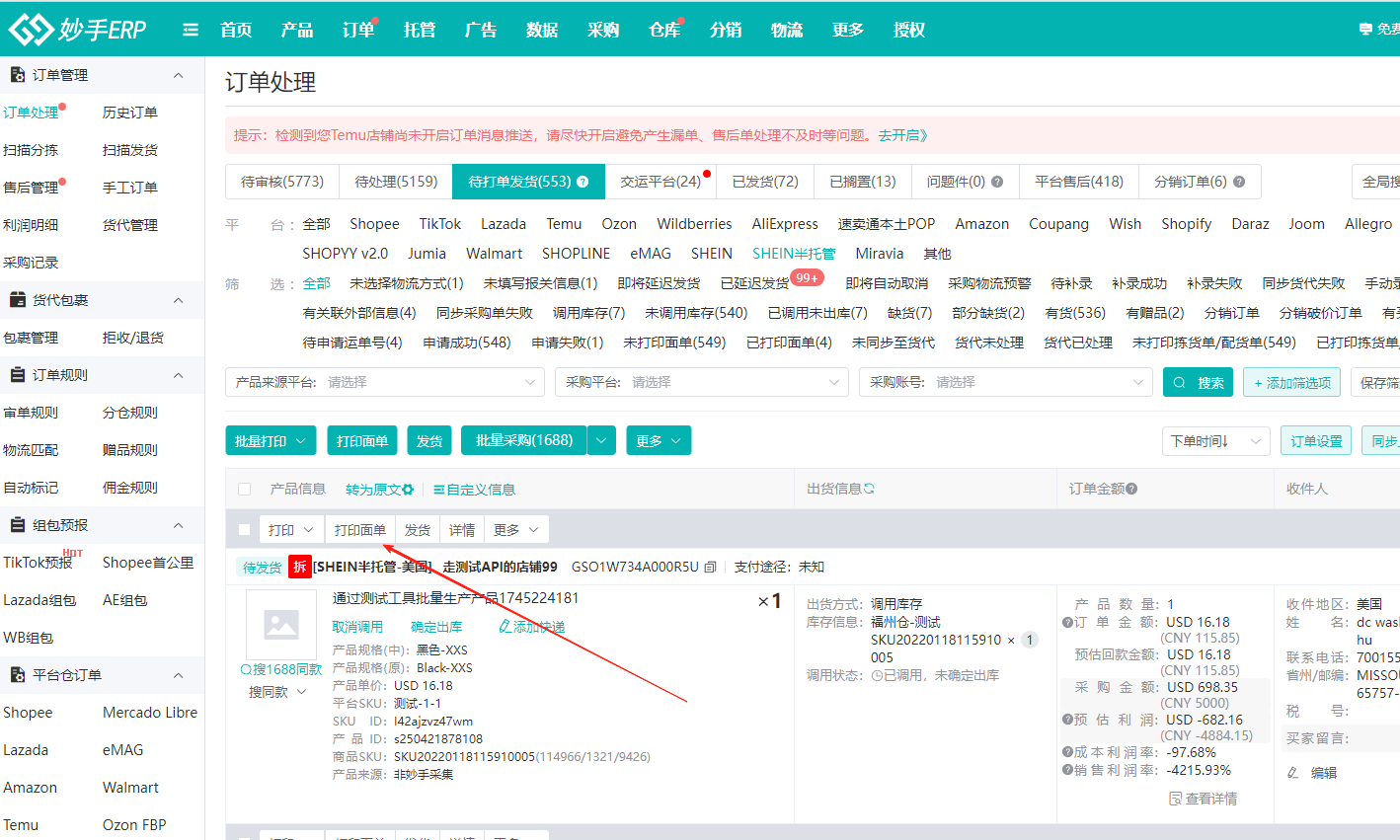This screenshot has width=1400, height=840.
Task: Open the green 更多 dropdown button
Action: coord(659,440)
